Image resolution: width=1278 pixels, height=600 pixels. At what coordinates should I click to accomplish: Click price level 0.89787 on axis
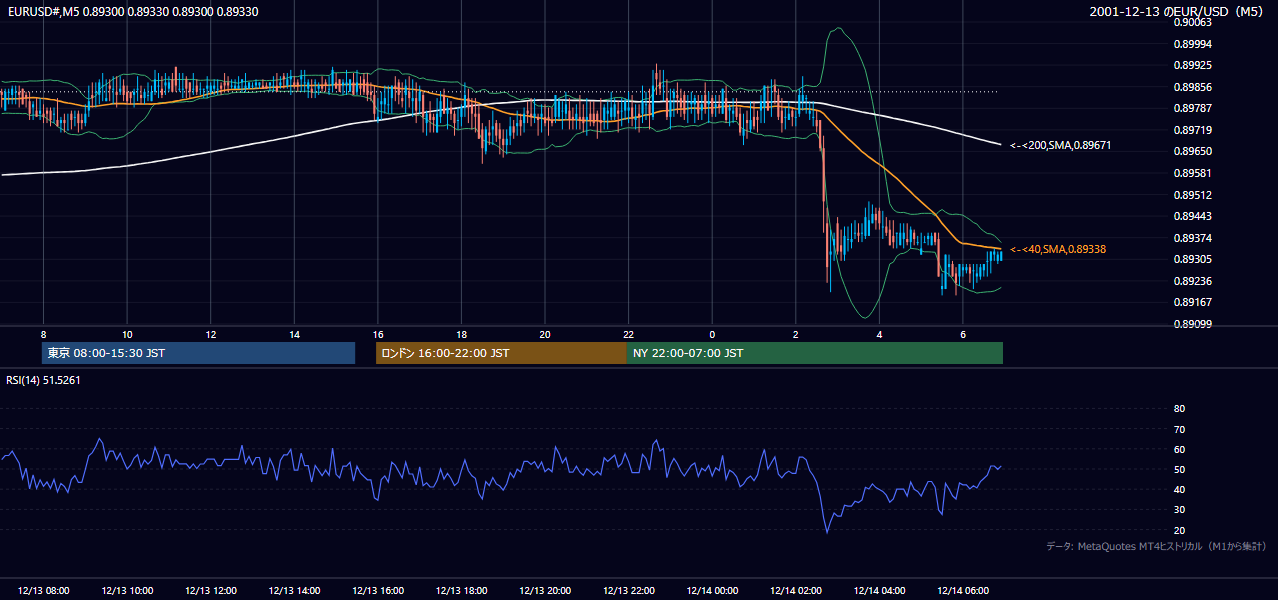(x=1193, y=108)
